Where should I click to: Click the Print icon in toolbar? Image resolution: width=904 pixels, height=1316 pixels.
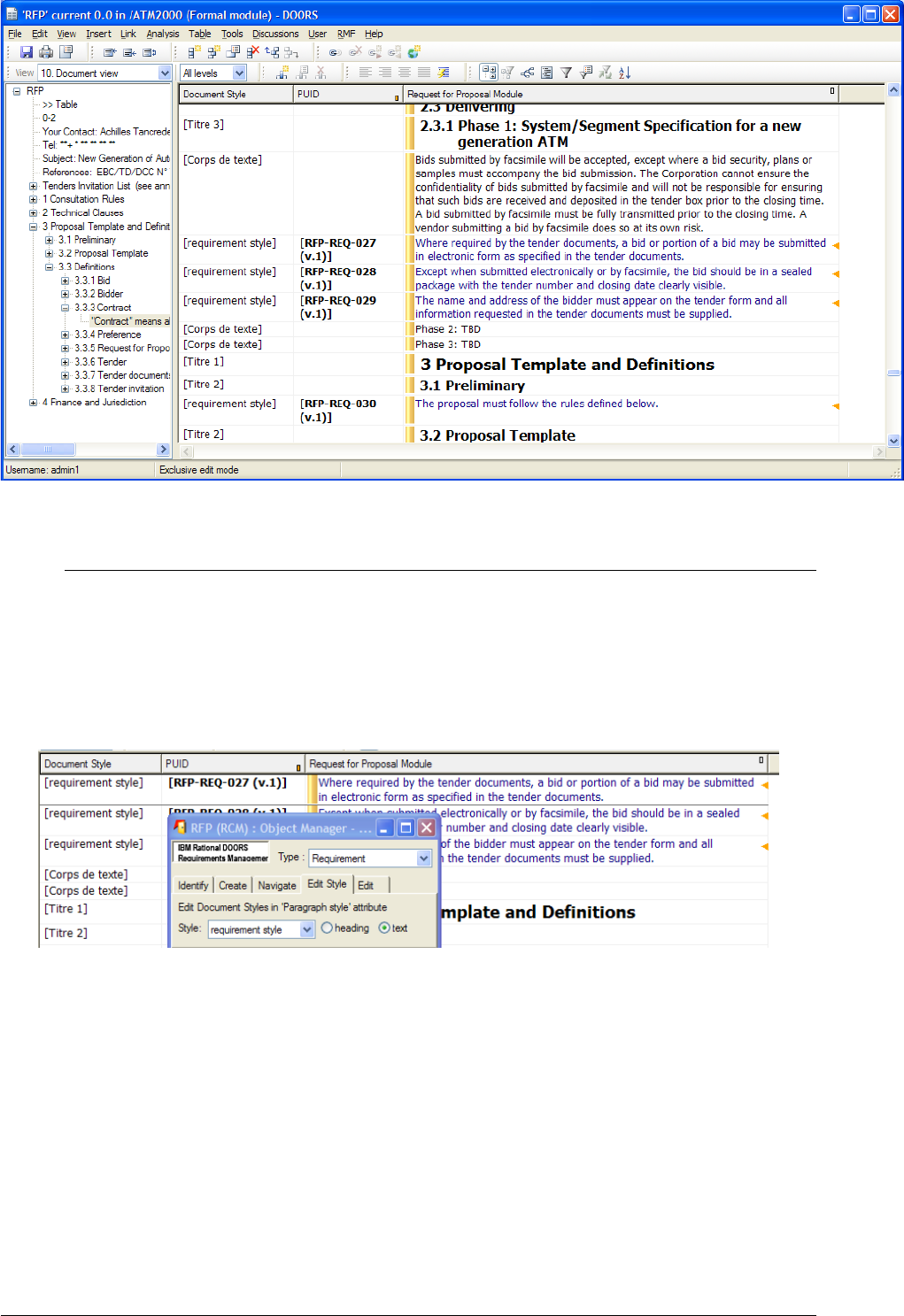click(x=46, y=52)
